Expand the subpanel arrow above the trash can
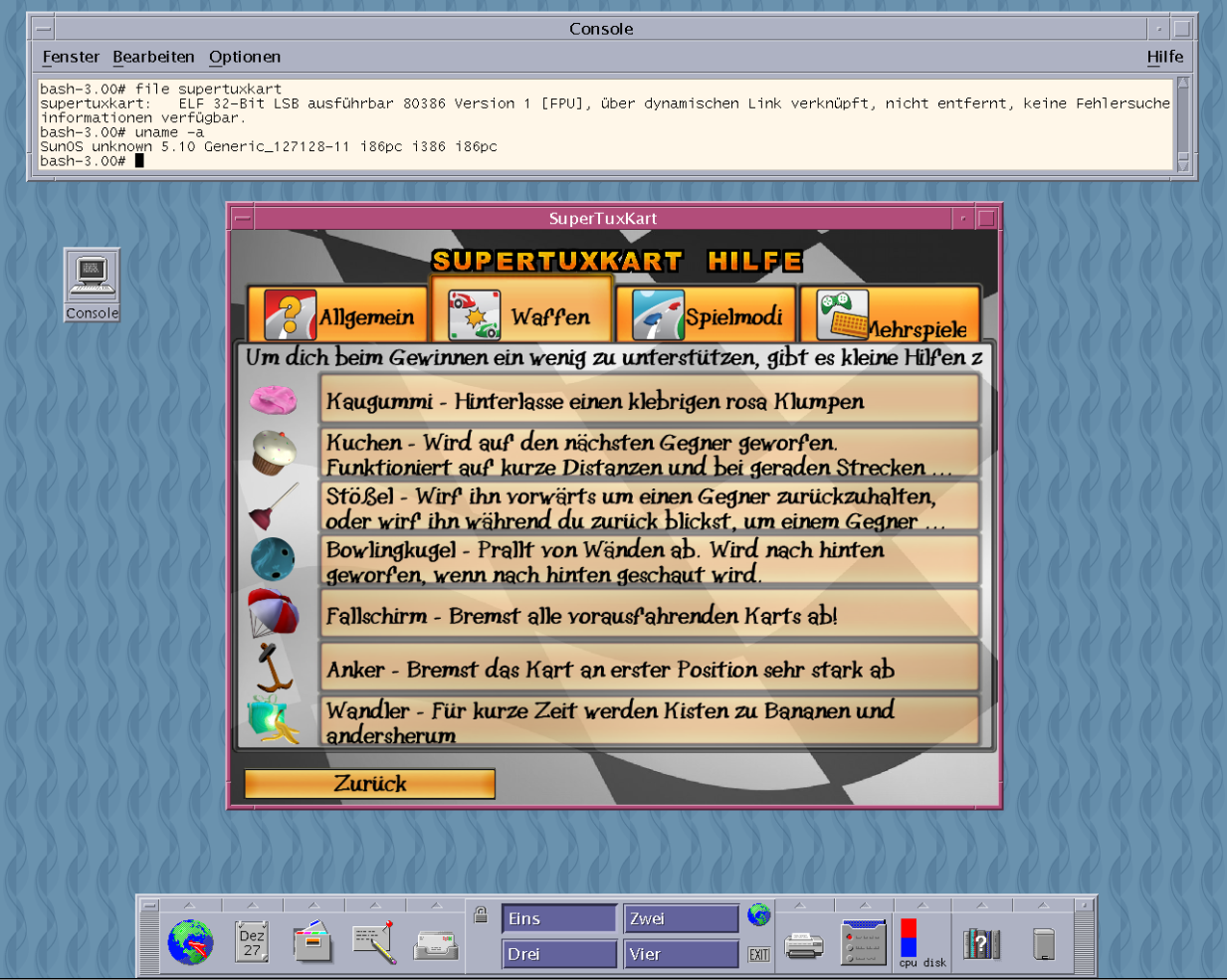This screenshot has height=980, width=1227. pos(1043,905)
